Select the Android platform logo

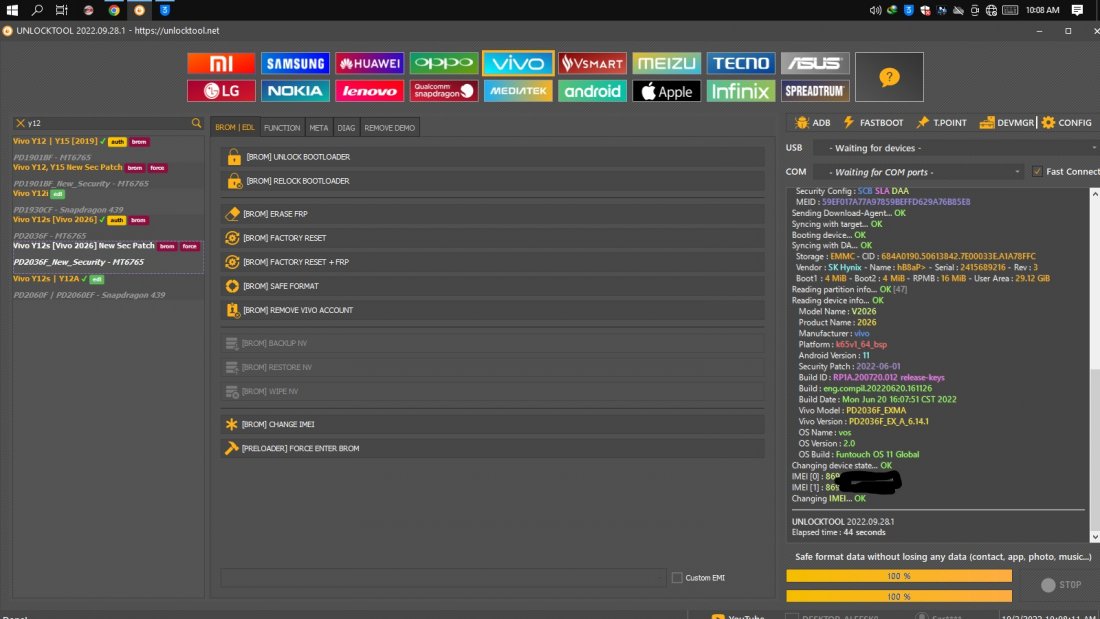pyautogui.click(x=593, y=91)
